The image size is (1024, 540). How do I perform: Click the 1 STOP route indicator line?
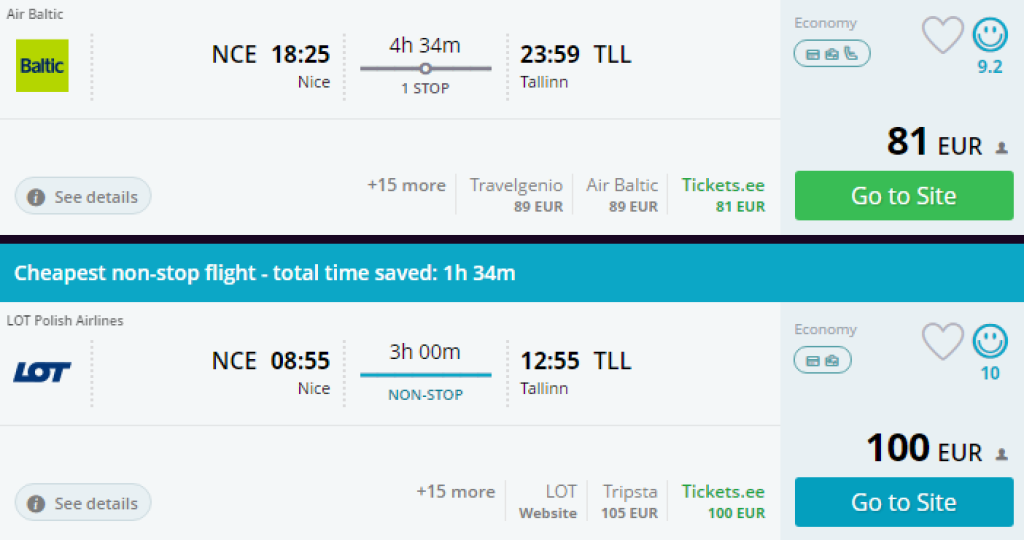point(425,69)
